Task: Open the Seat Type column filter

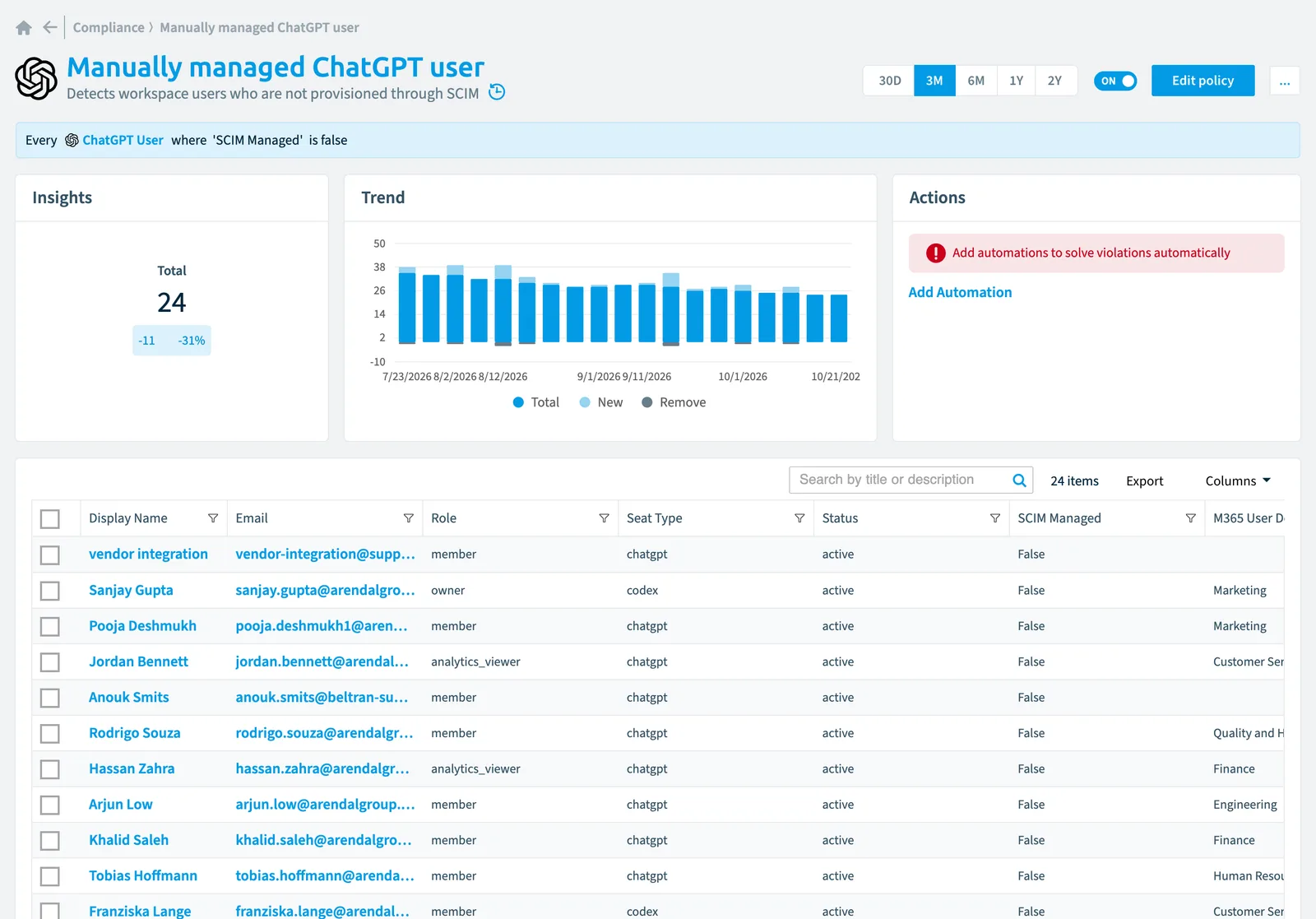Action: click(799, 518)
